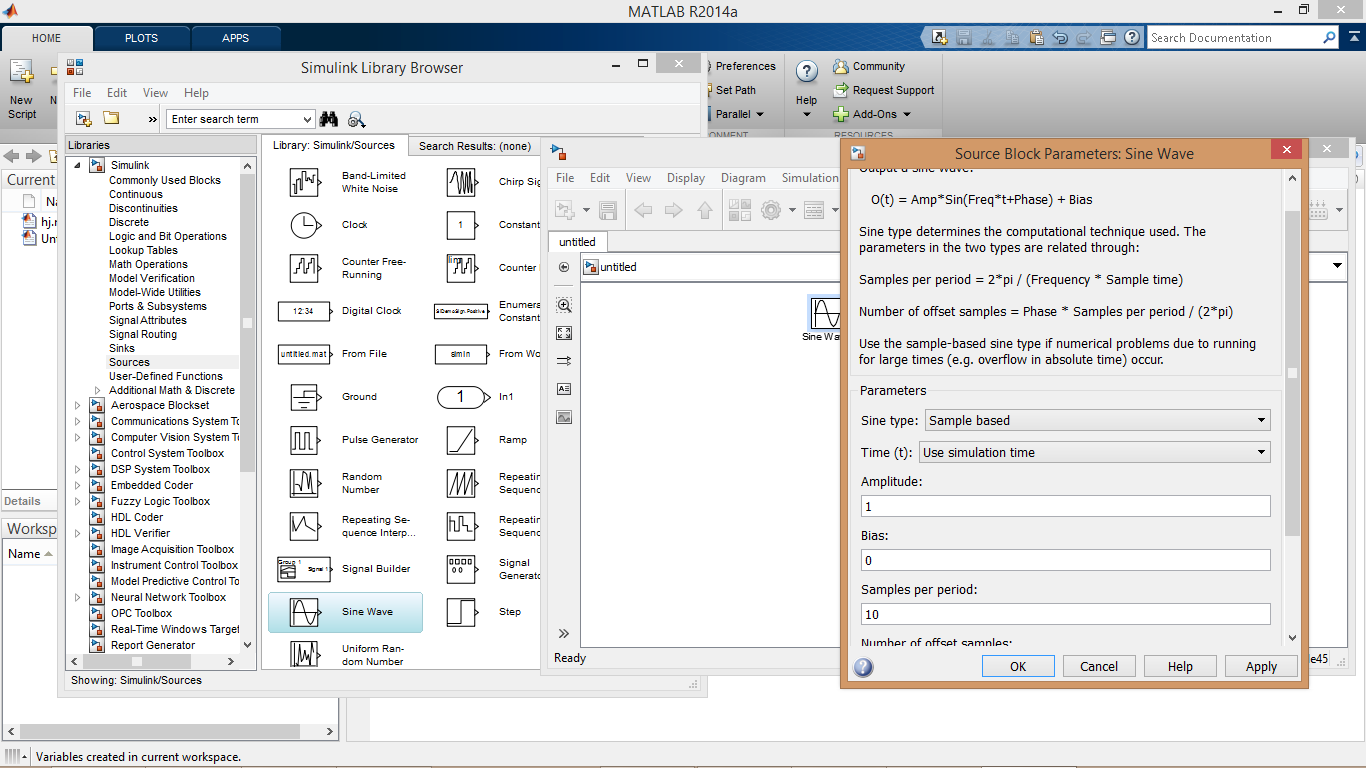Expand the Additional Math & Discrete node

(97, 390)
